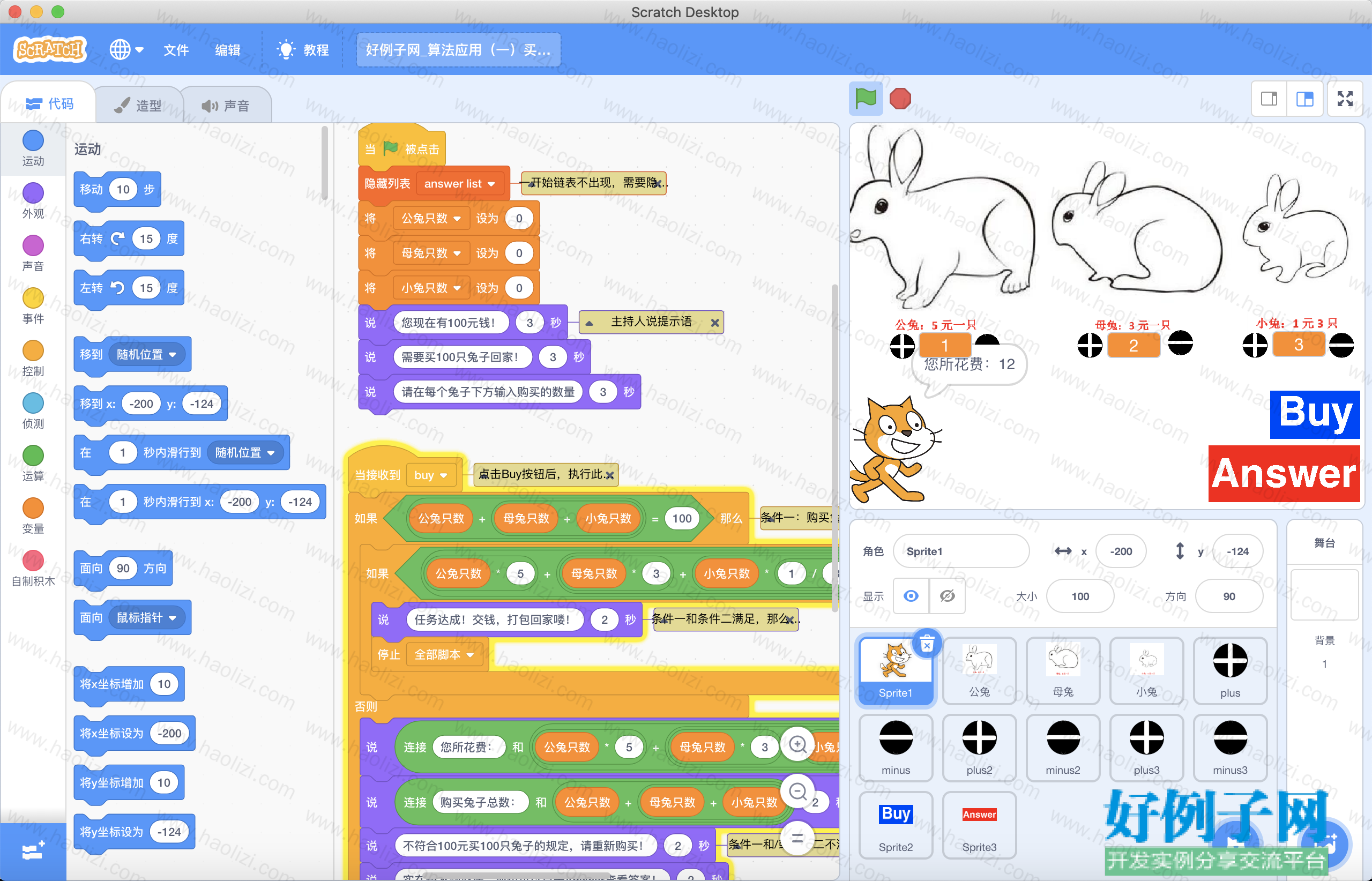1372x881 pixels.
Task: Reset code workspace zoom
Action: [x=797, y=839]
